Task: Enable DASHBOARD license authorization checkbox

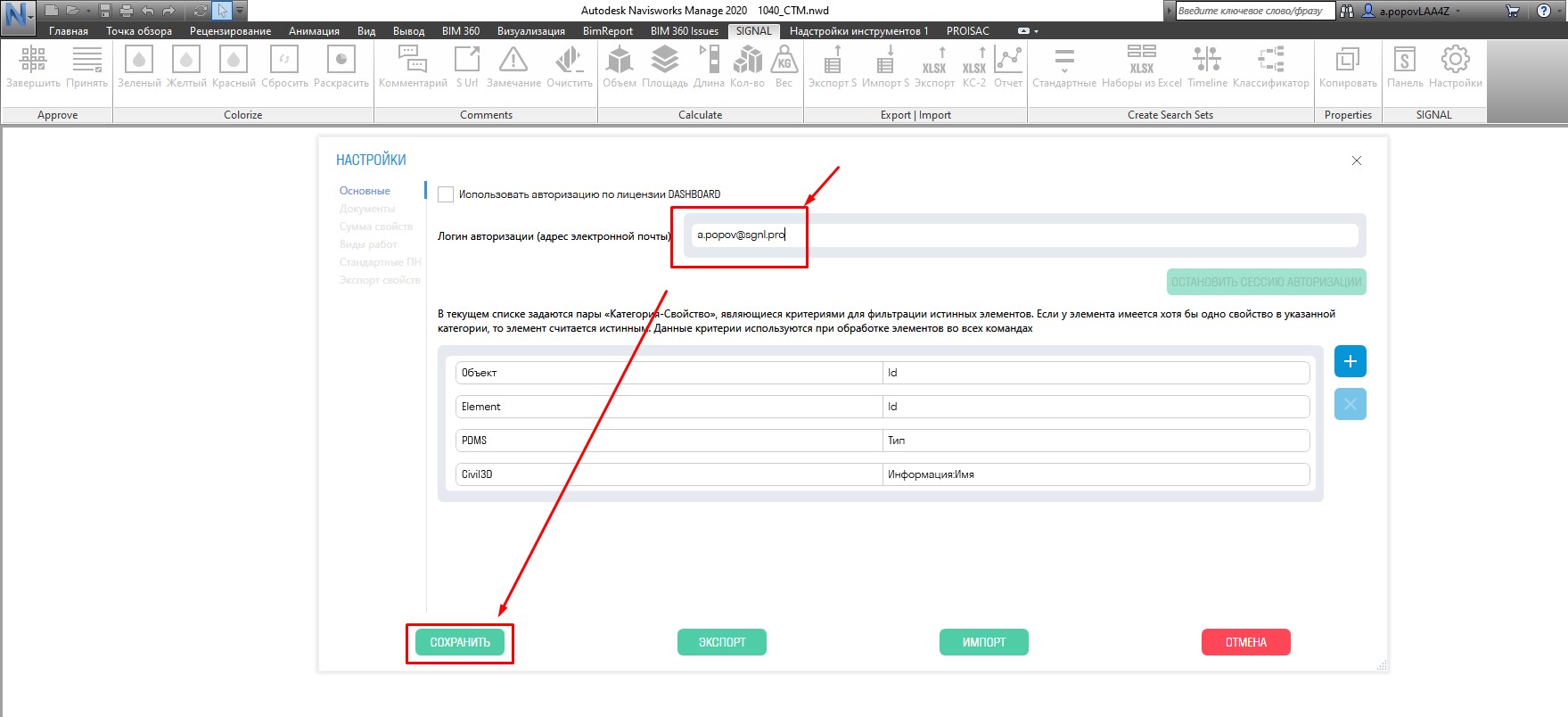Action: click(446, 194)
